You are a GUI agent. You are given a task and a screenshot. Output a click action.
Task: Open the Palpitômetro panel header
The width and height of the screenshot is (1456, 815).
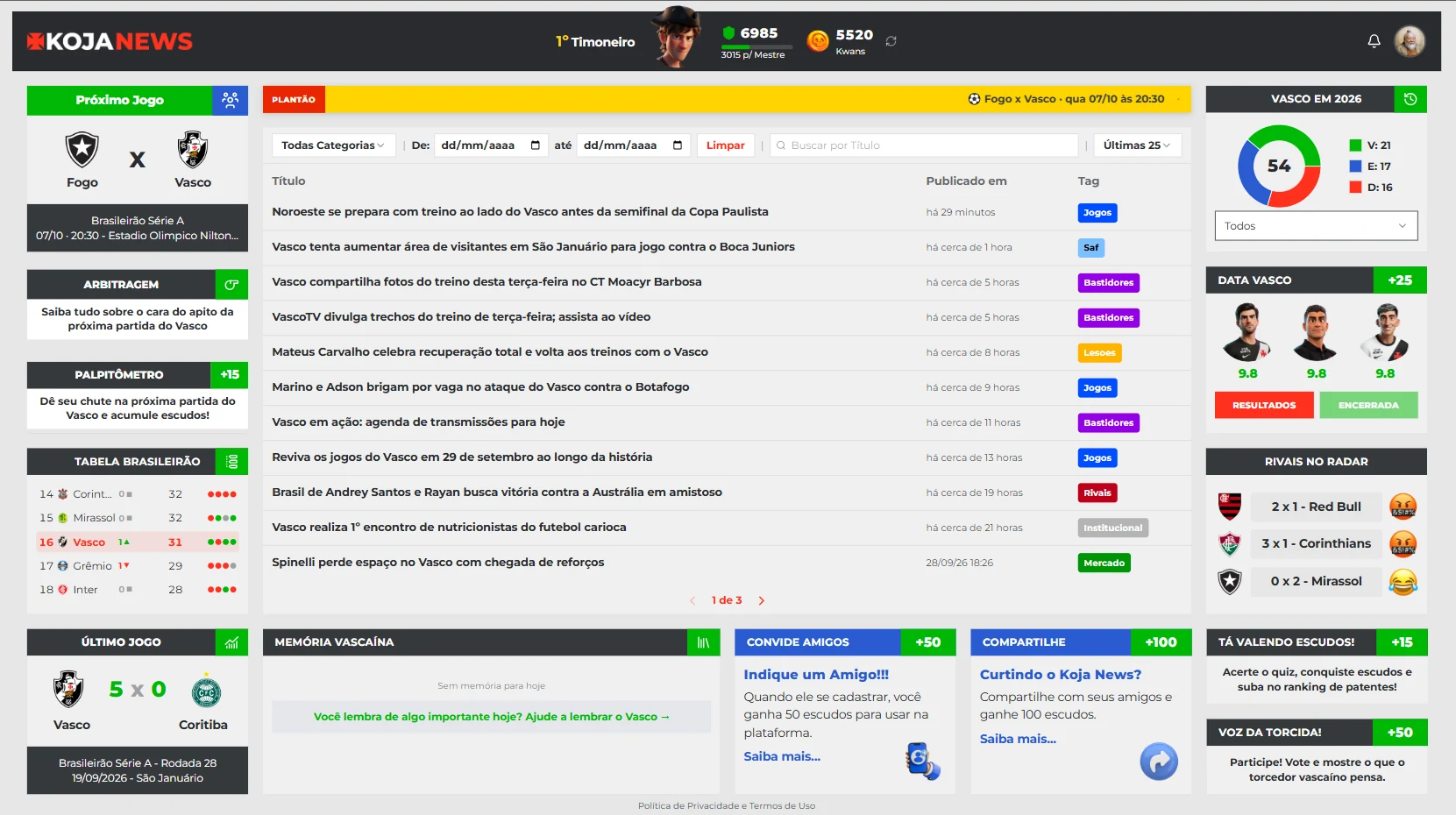pyautogui.click(x=138, y=374)
